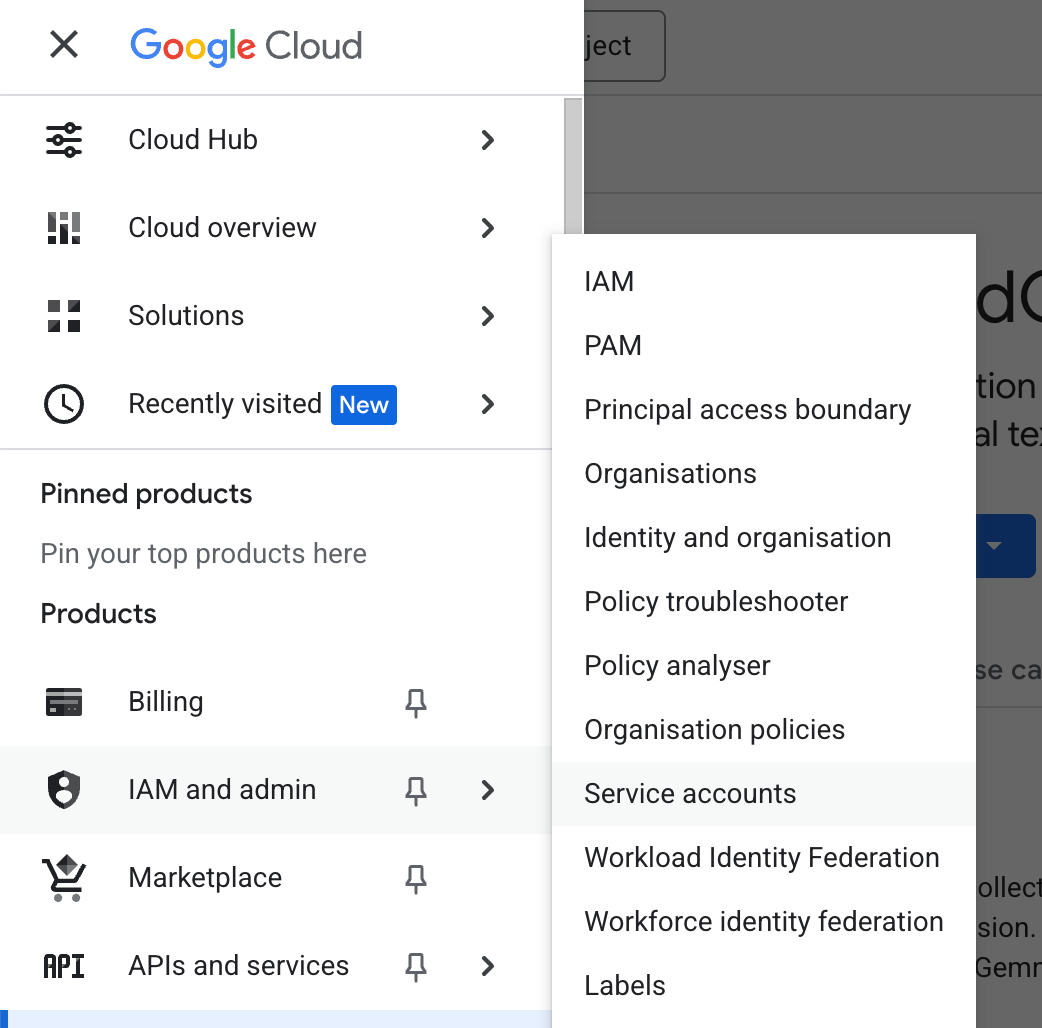Open IAM from the submenu
Viewport: 1042px width, 1028px height.
(x=764, y=282)
